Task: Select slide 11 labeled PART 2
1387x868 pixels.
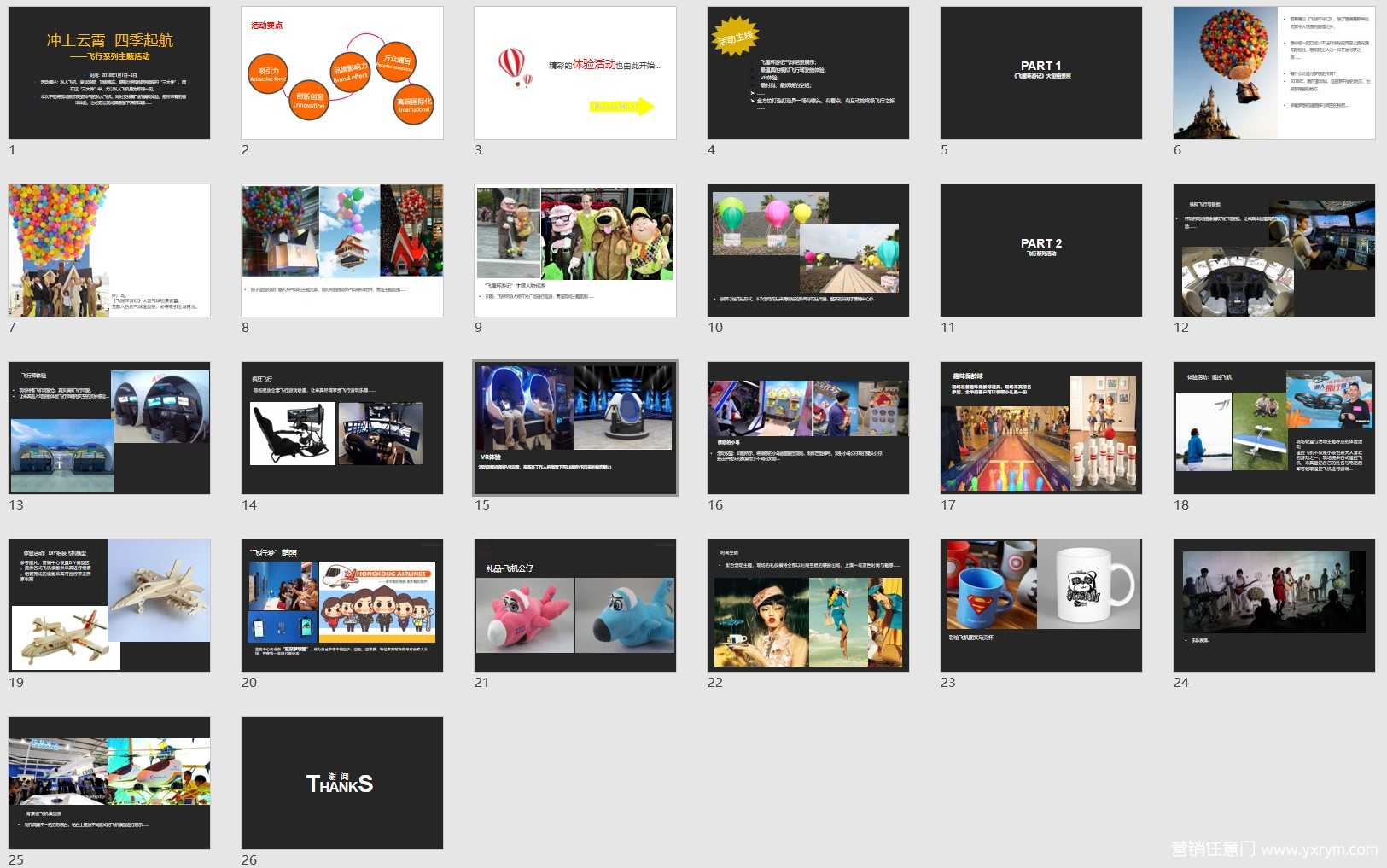Action: click(x=1041, y=250)
